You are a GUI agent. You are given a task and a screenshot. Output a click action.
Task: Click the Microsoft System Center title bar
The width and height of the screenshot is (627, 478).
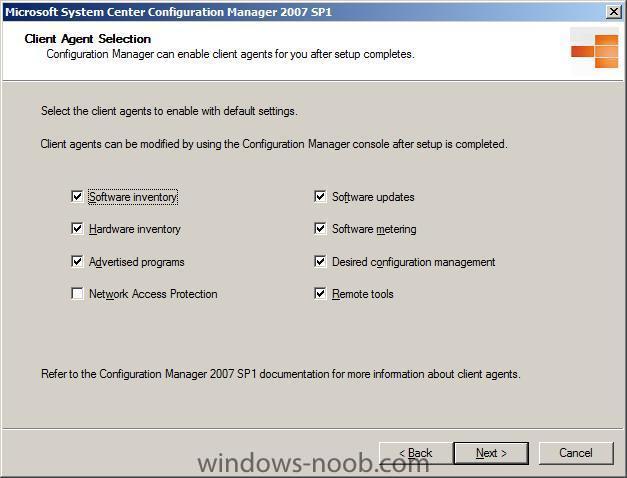coord(304,12)
